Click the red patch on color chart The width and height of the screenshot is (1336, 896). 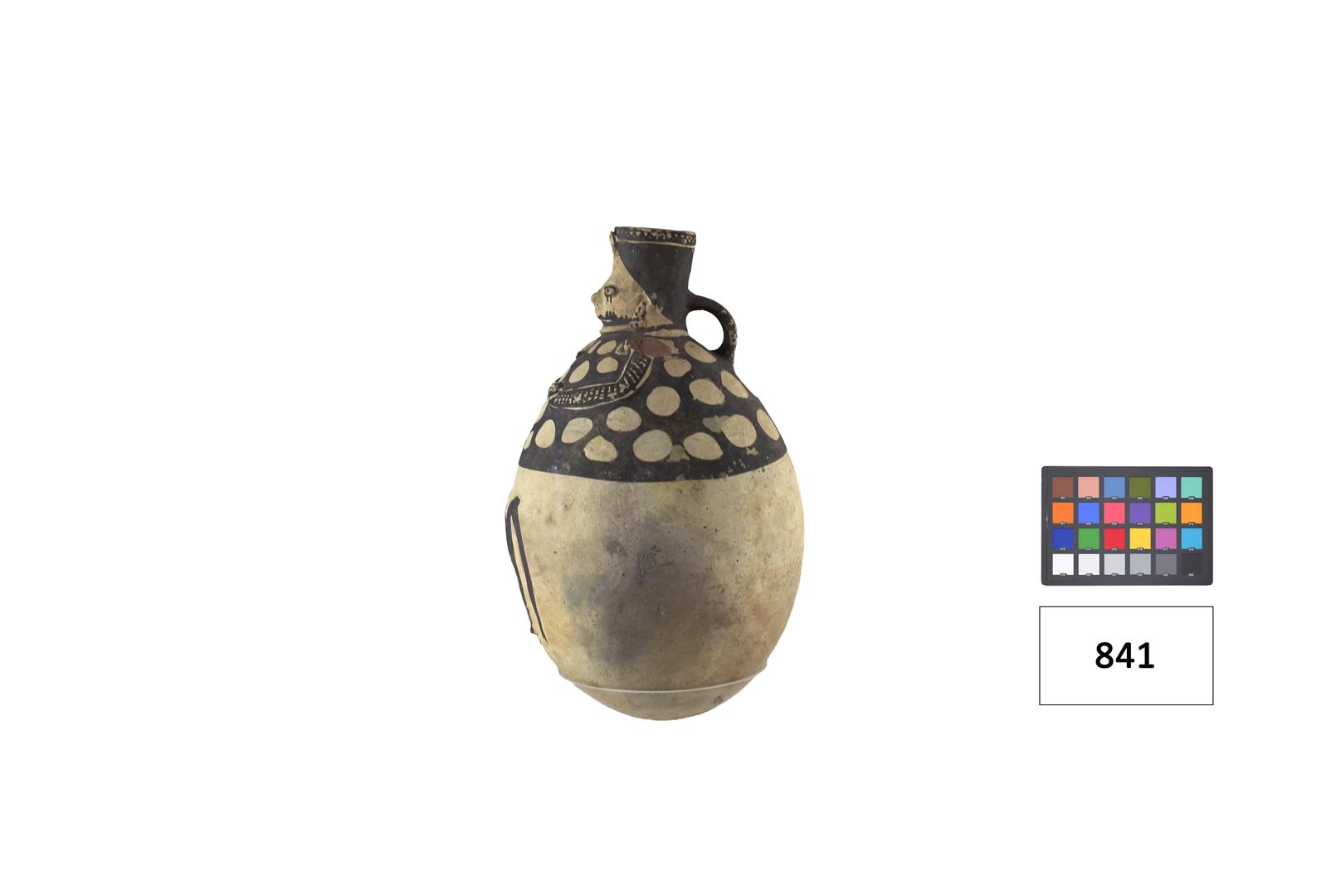point(1114,538)
